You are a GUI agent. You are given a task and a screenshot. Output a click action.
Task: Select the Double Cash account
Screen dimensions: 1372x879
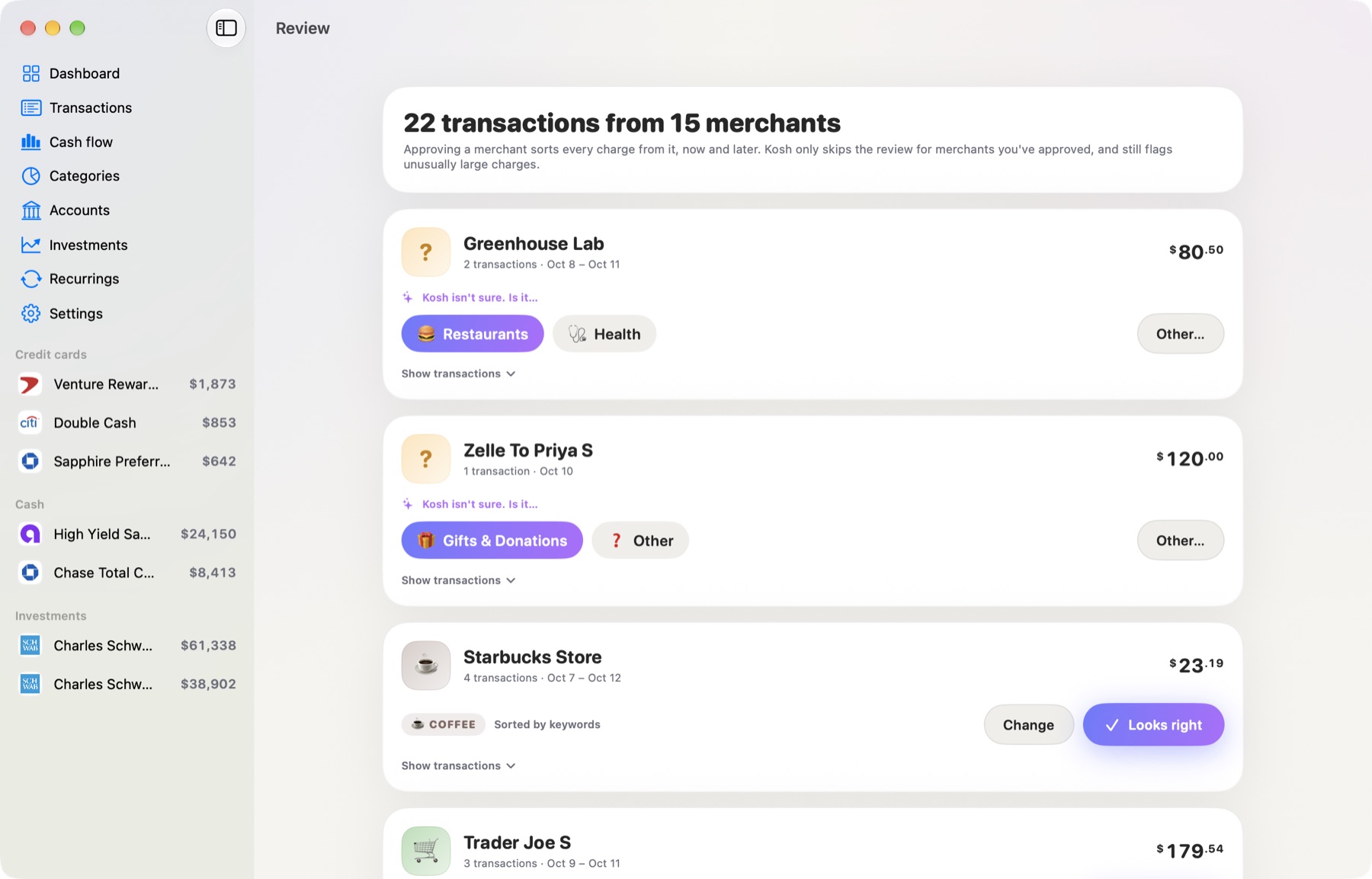pos(127,422)
